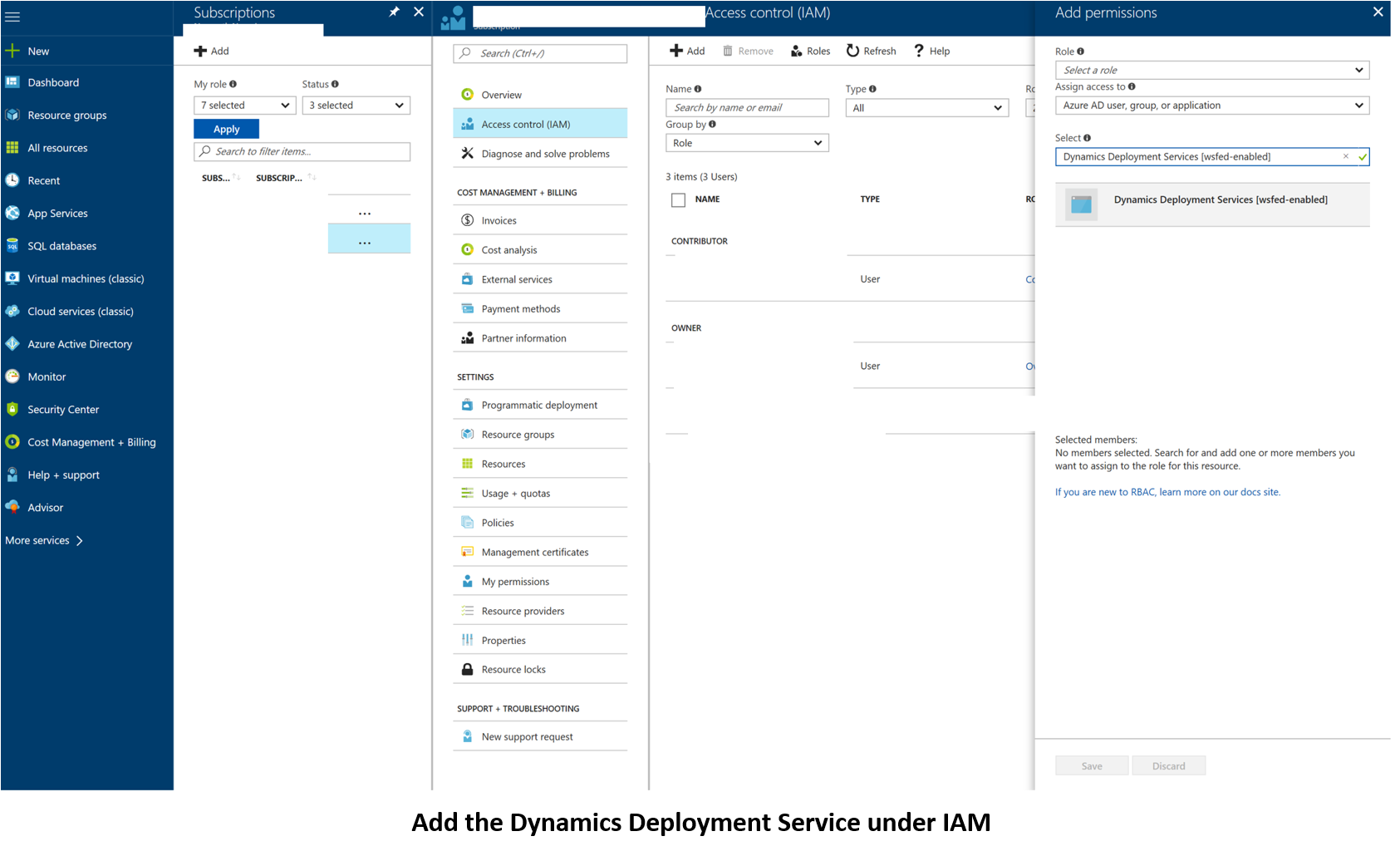Click the Apply button in Subscriptions
This screenshot has height=851, width=1400.
(x=226, y=128)
